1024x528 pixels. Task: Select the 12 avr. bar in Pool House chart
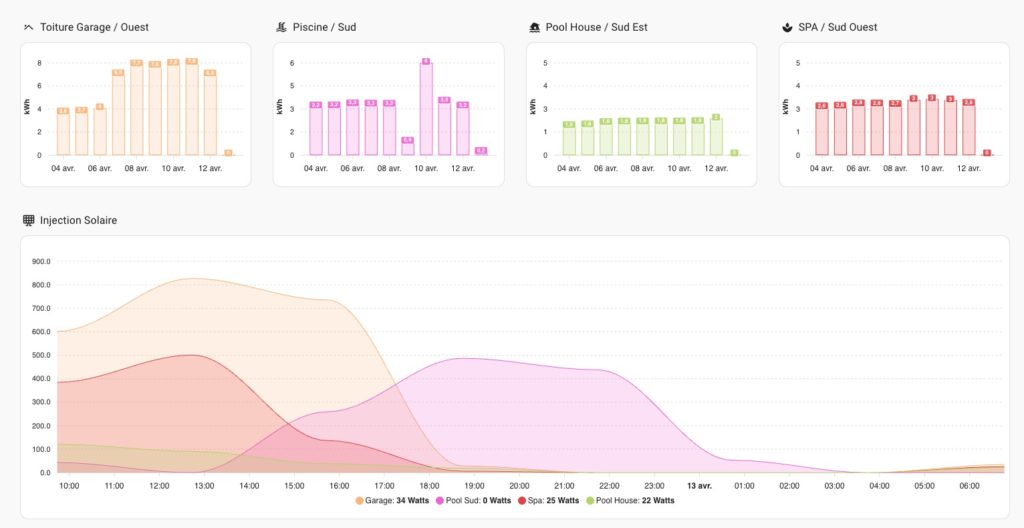click(716, 137)
